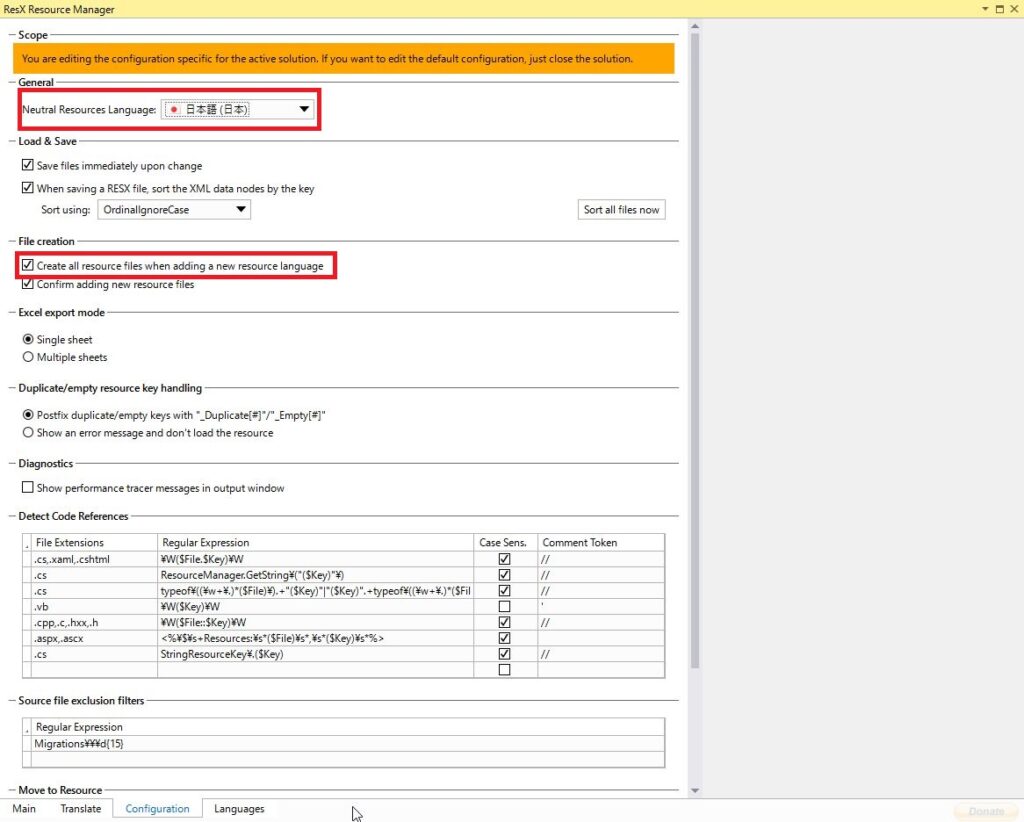Toggle Case Sens. checkbox for .vb row
This screenshot has height=822, width=1024.
coord(504,607)
